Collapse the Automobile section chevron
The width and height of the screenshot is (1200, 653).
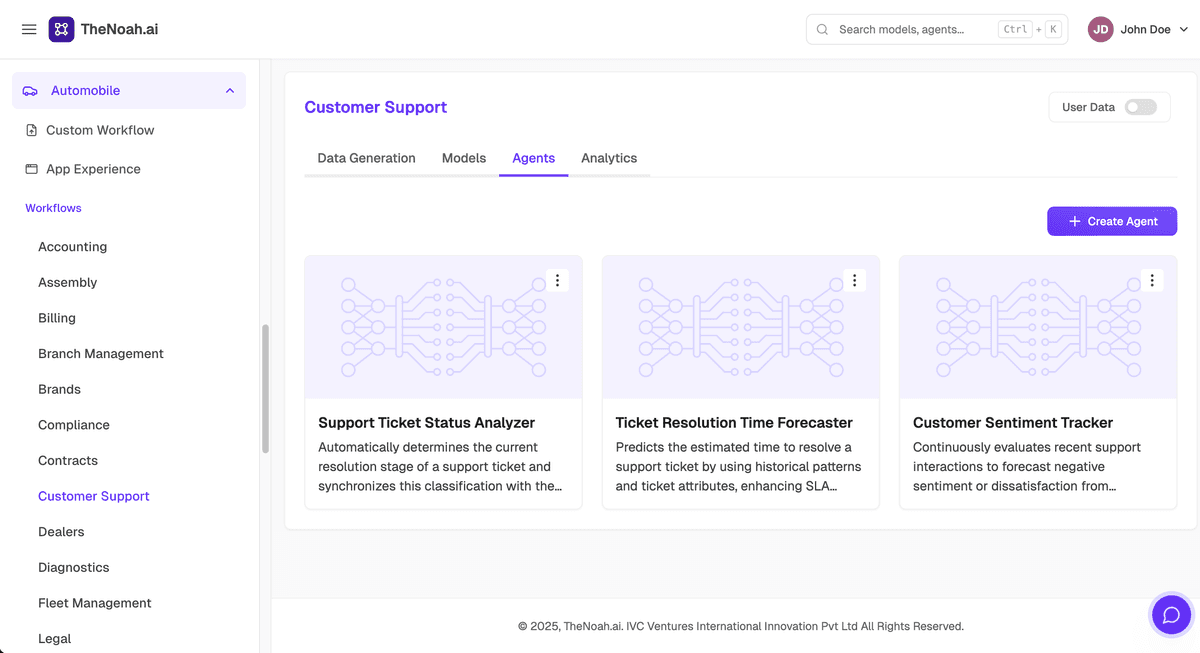[230, 91]
